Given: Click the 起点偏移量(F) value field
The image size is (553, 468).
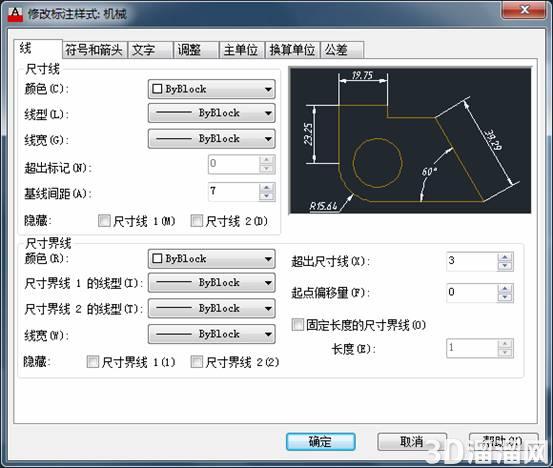Looking at the screenshot, I should pos(472,293).
